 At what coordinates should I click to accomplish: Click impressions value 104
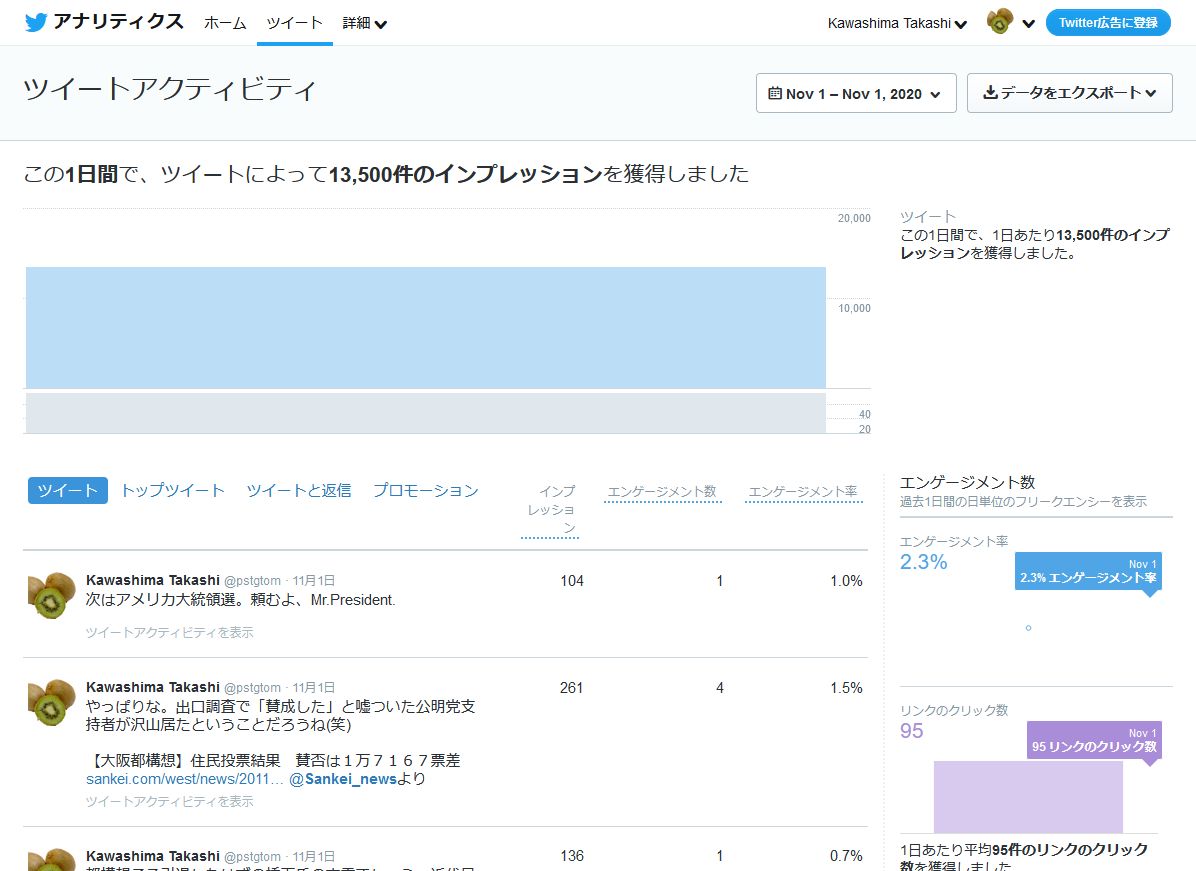point(572,581)
